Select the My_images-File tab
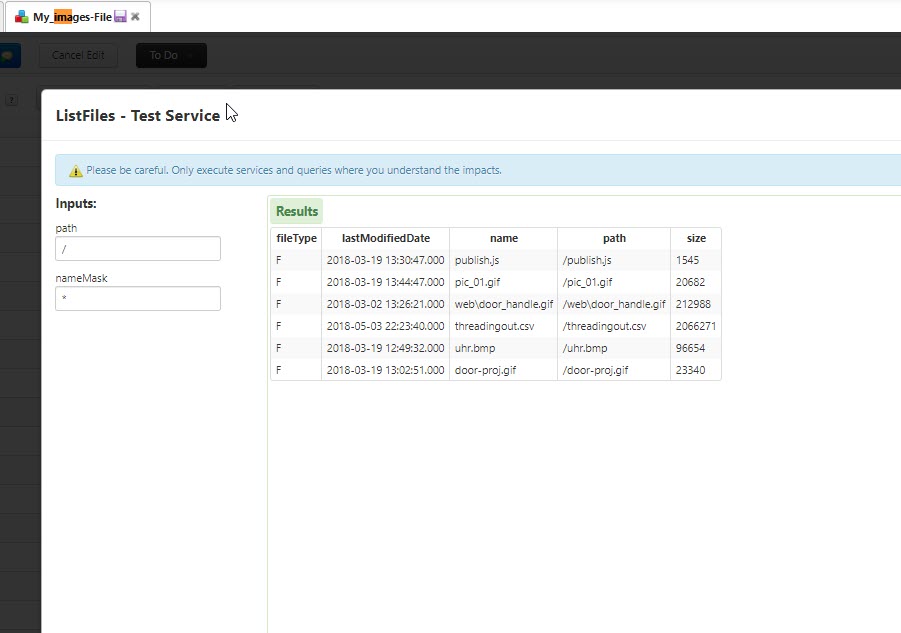 [x=72, y=16]
